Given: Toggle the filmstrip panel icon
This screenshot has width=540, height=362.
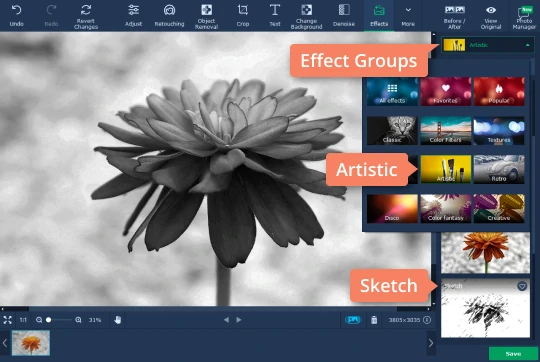Looking at the screenshot, I should pos(353,320).
